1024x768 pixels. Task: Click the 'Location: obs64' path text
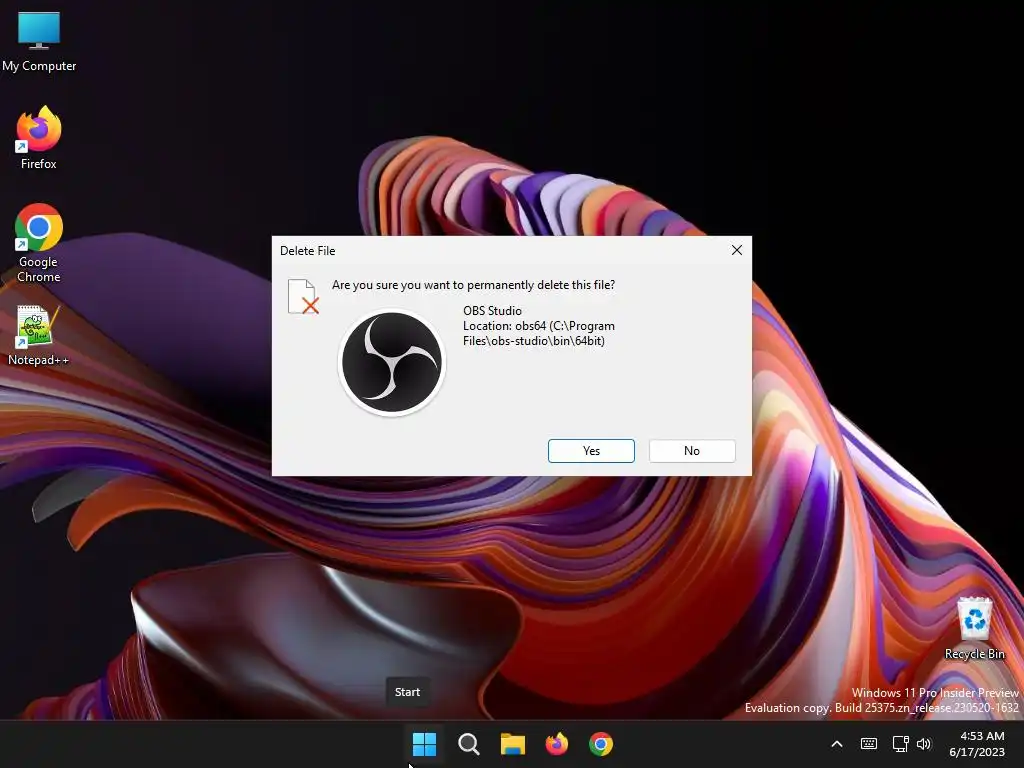(x=539, y=333)
